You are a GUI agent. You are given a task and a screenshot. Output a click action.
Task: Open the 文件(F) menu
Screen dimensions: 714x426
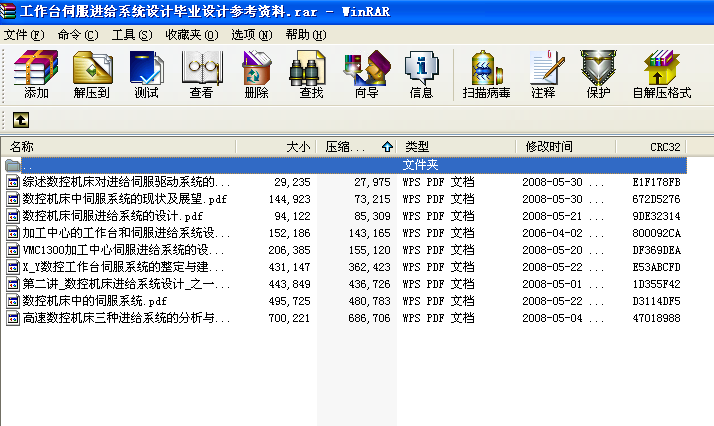coord(24,35)
